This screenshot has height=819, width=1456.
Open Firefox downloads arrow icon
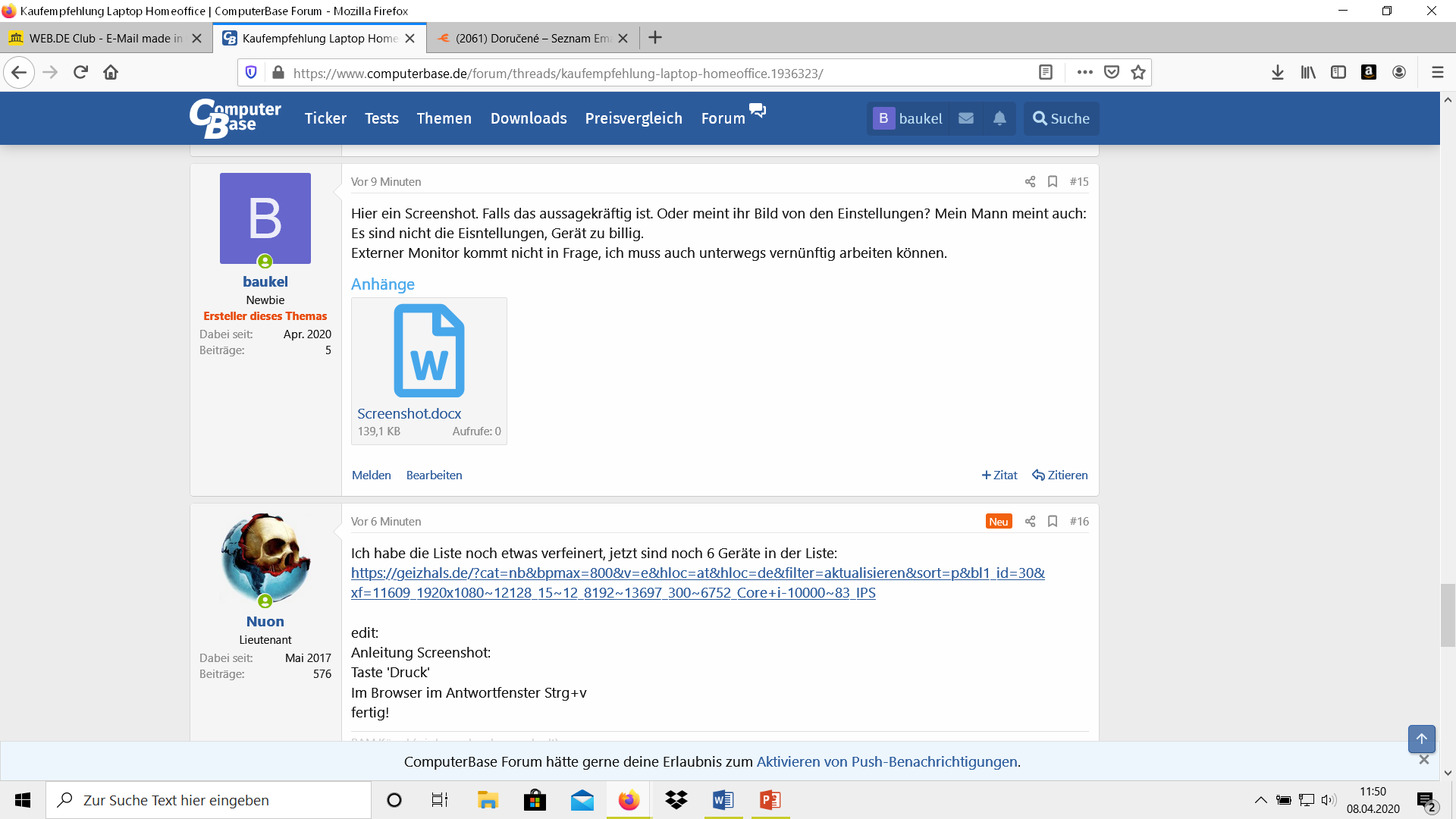point(1278,72)
